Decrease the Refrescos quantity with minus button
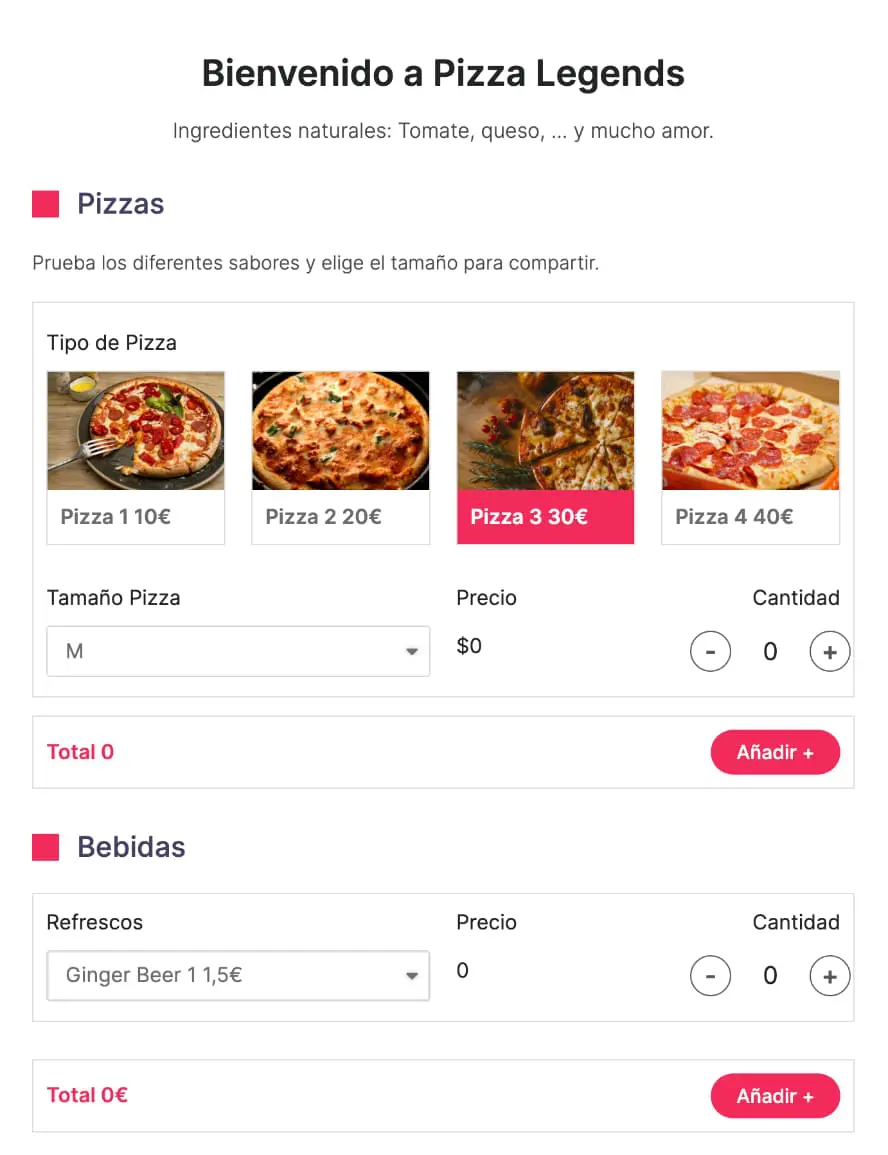This screenshot has width=888, height=1155. click(710, 976)
